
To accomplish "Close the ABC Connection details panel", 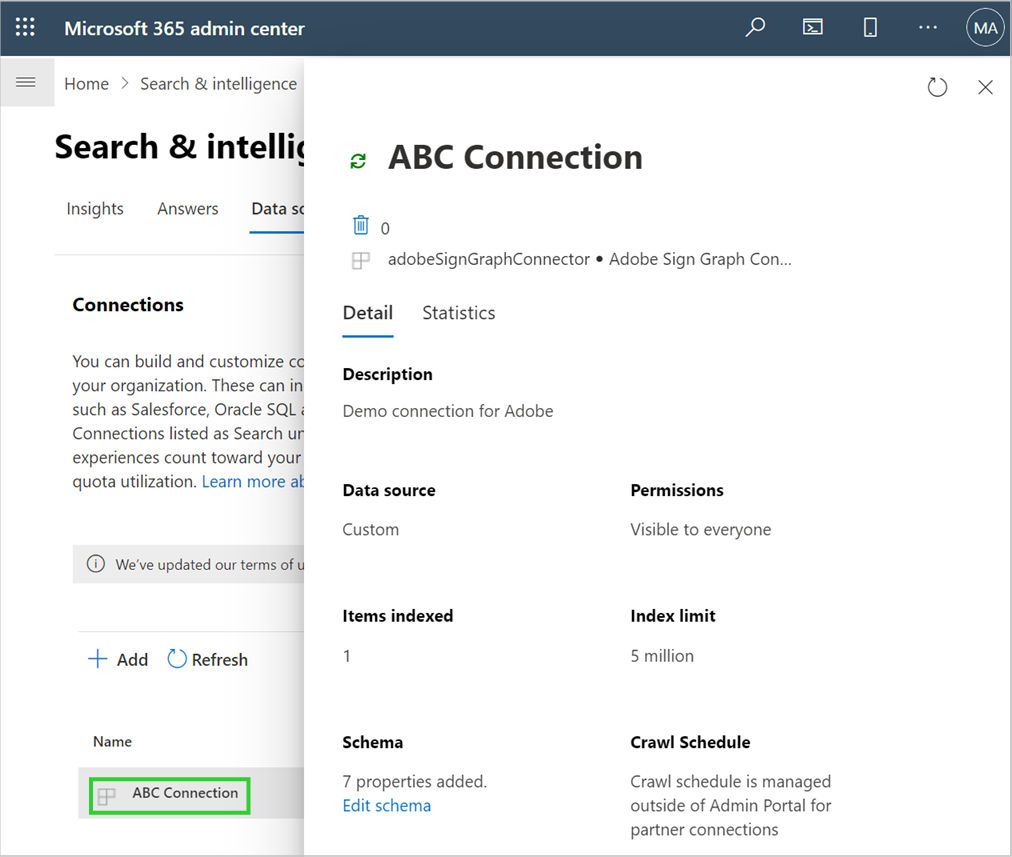I will 985,87.
